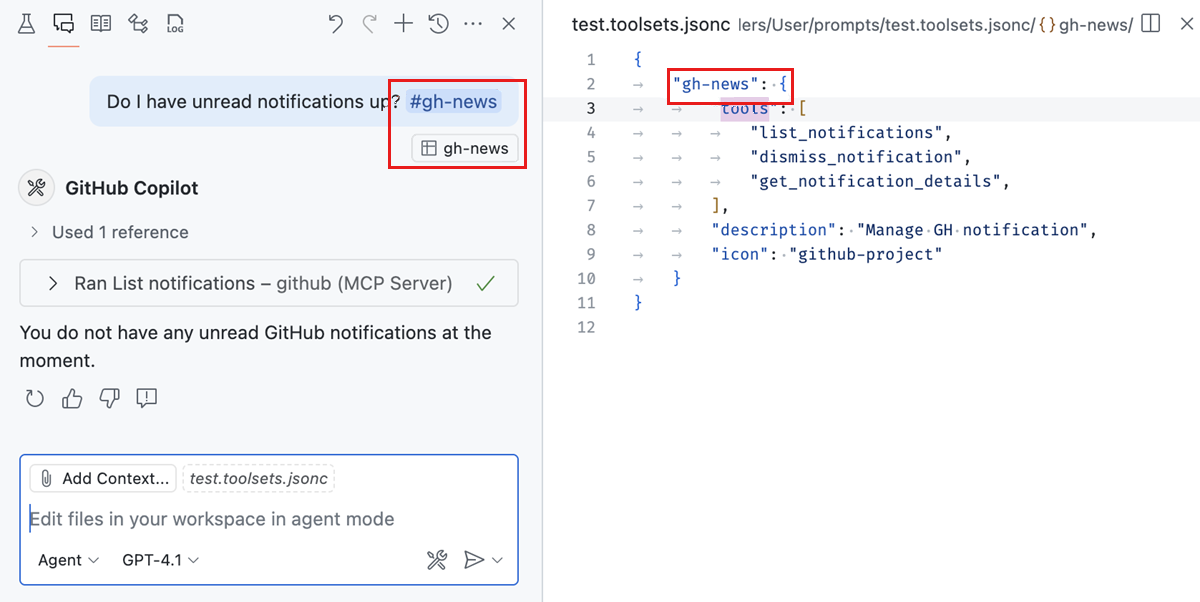The height and width of the screenshot is (602, 1200).
Task: Open the split editor icon beside the tab
Action: (1150, 23)
